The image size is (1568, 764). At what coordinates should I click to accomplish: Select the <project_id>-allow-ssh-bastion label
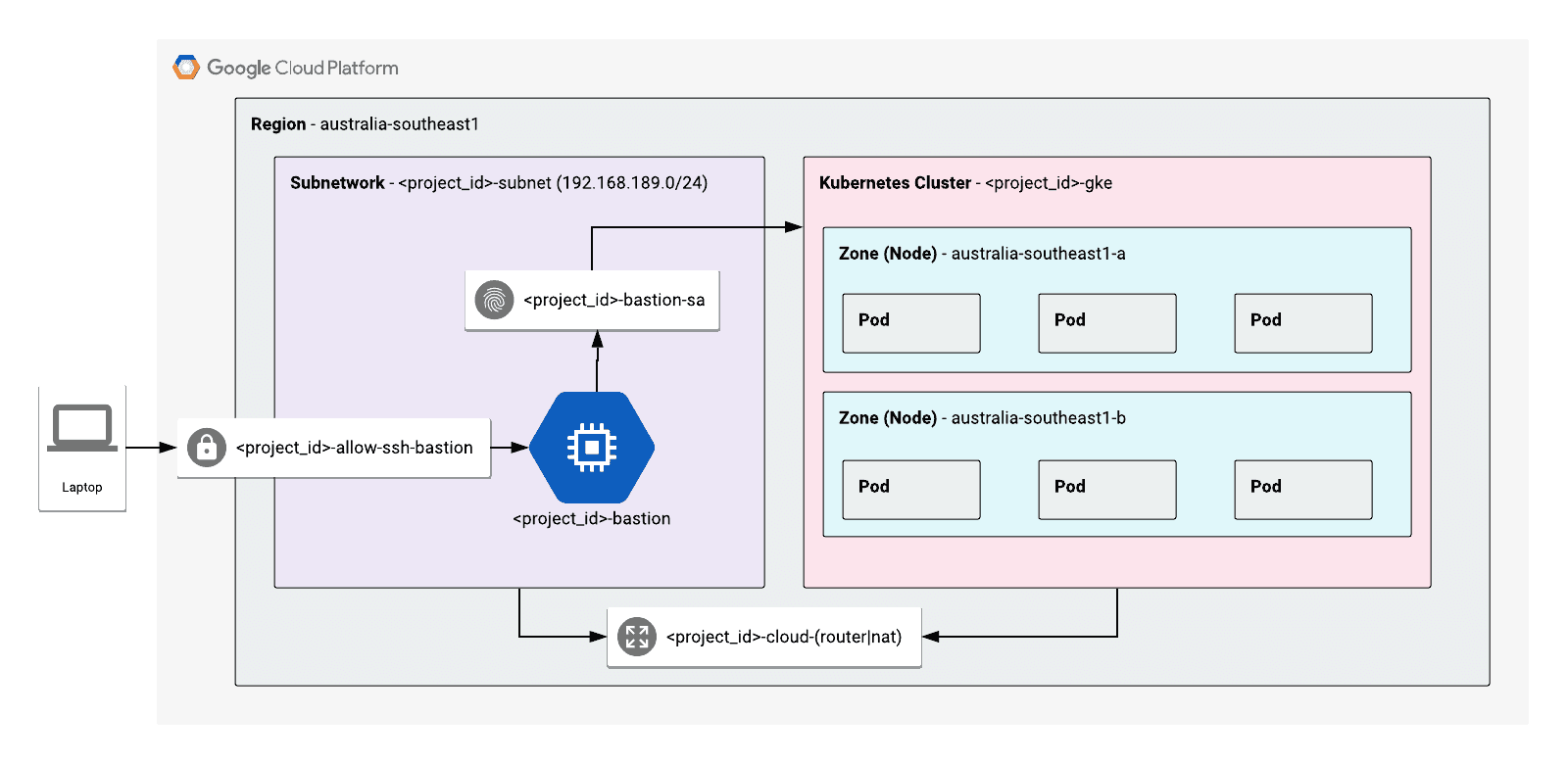355,448
